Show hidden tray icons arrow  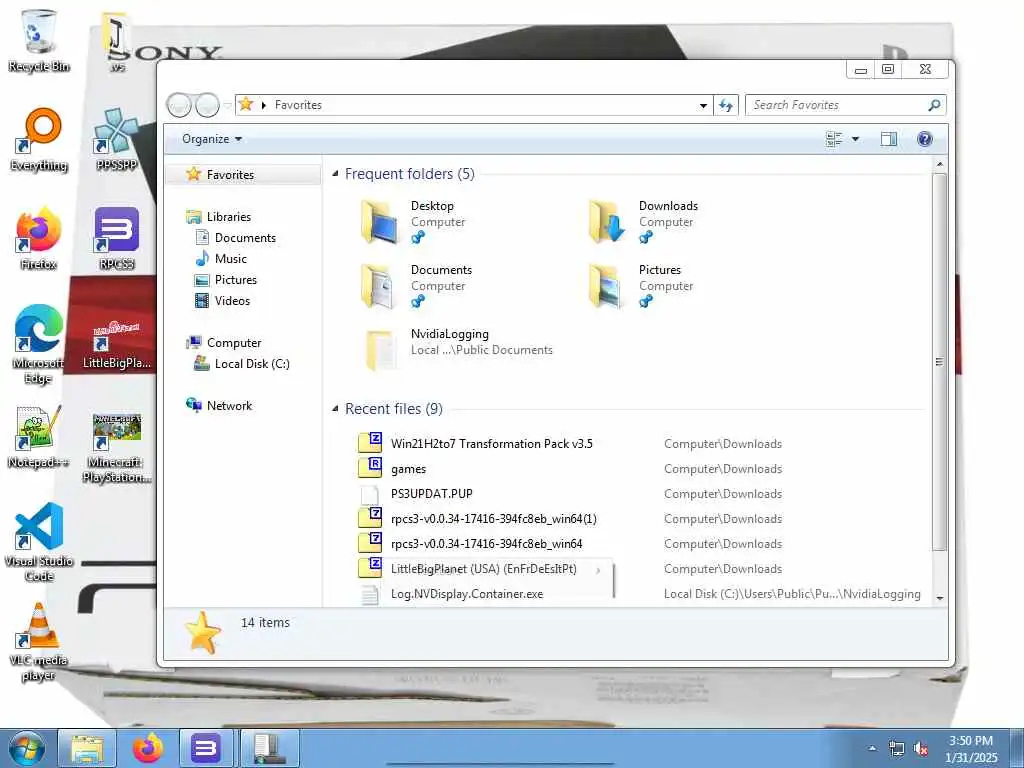(x=872, y=748)
